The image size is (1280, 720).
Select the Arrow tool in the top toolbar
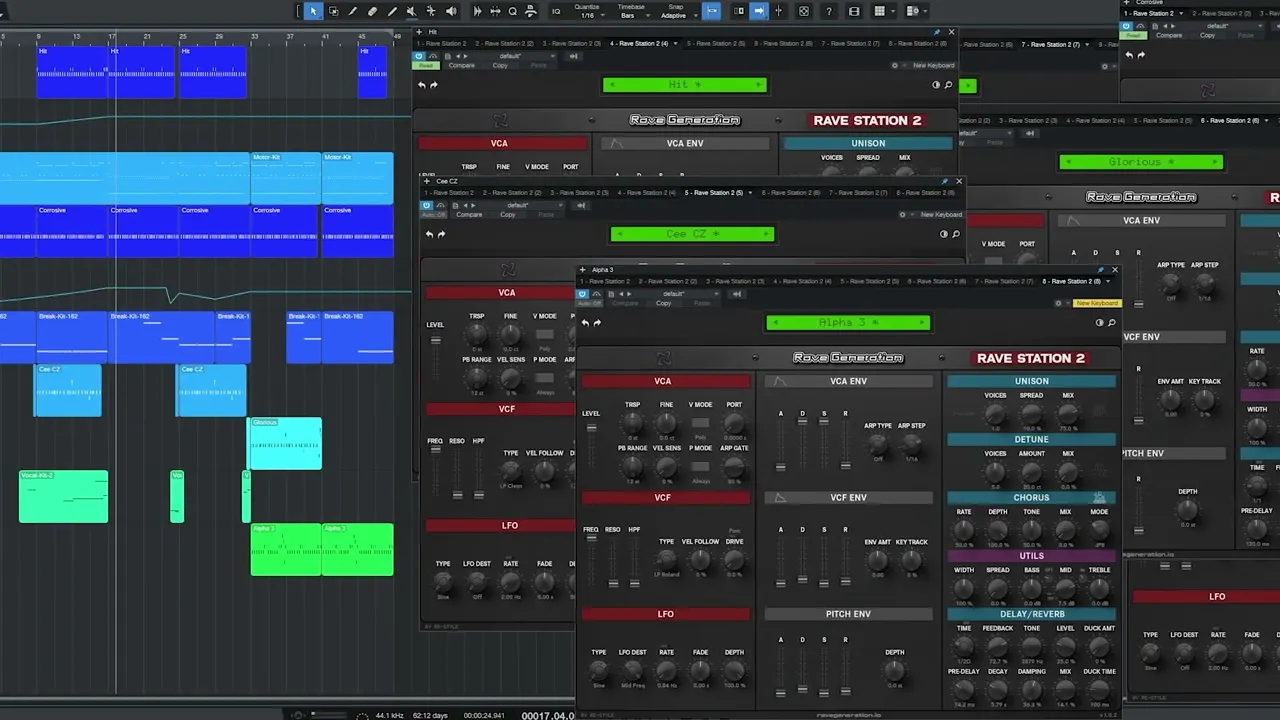pos(312,11)
